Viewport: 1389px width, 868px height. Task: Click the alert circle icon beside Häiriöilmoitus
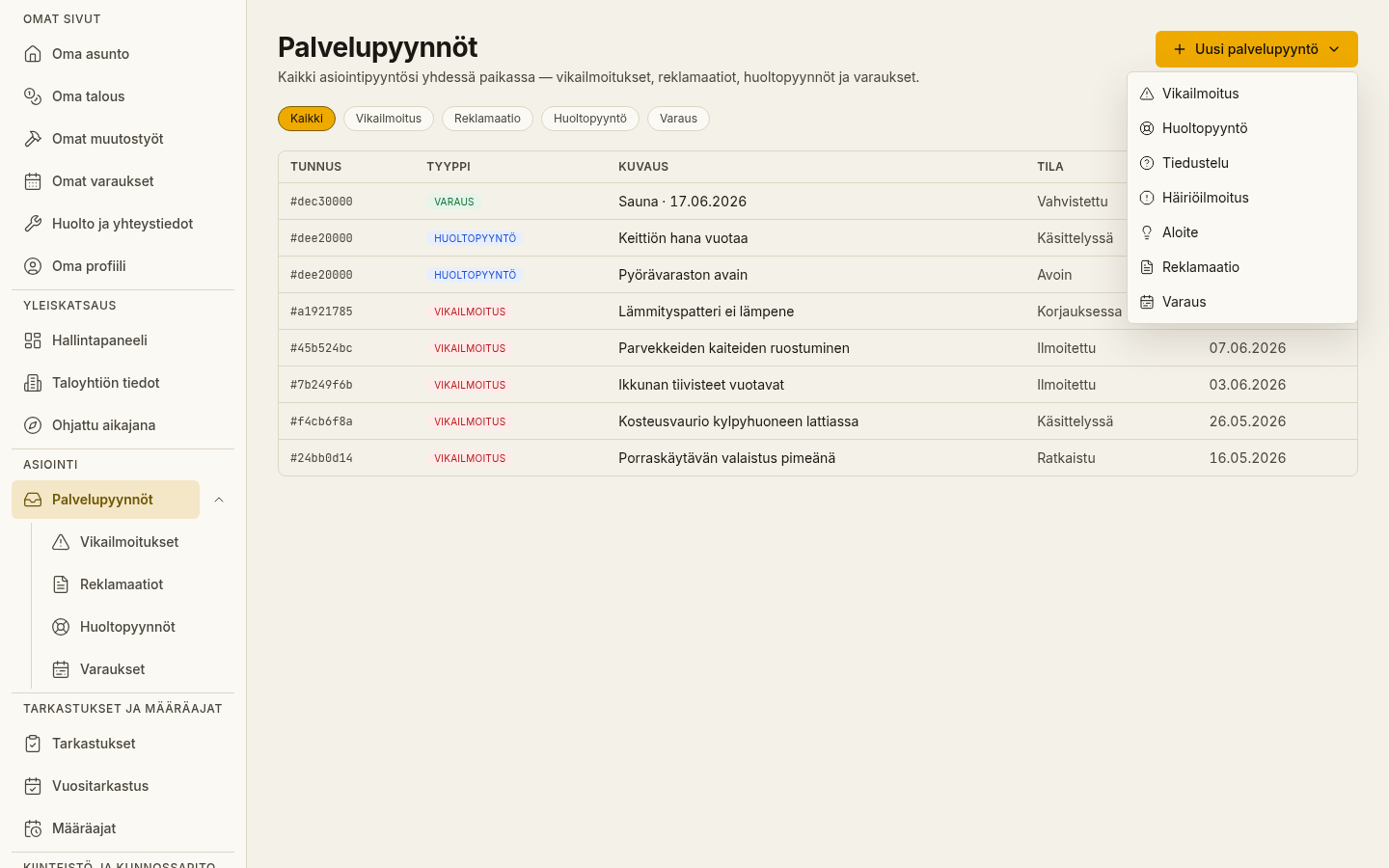1147,198
